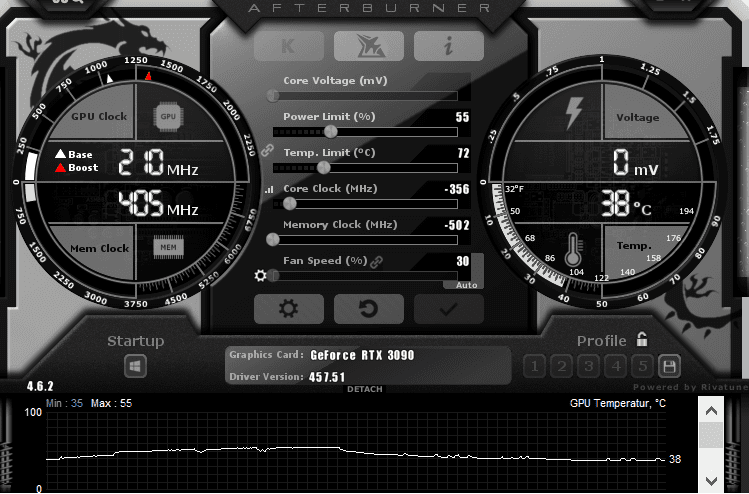
Task: Select profile slot 4
Action: coord(616,366)
